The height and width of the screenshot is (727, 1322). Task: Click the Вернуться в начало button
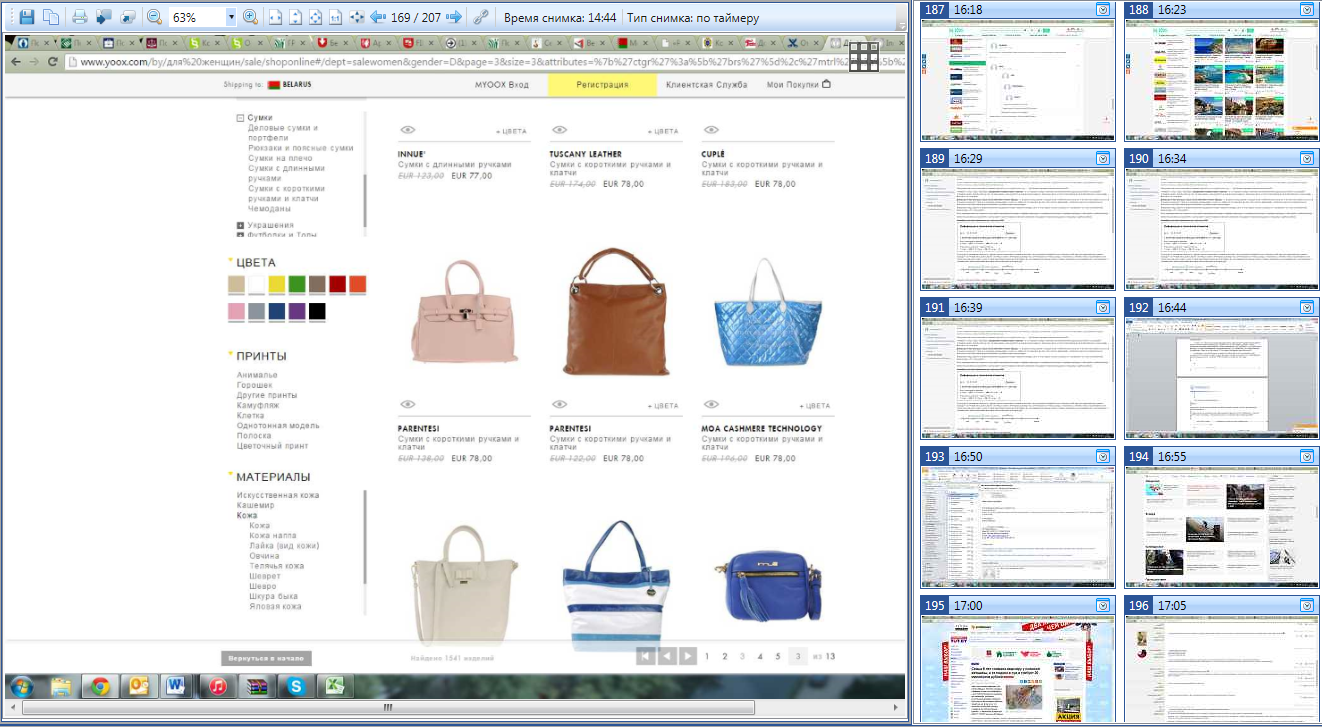[x=266, y=658]
